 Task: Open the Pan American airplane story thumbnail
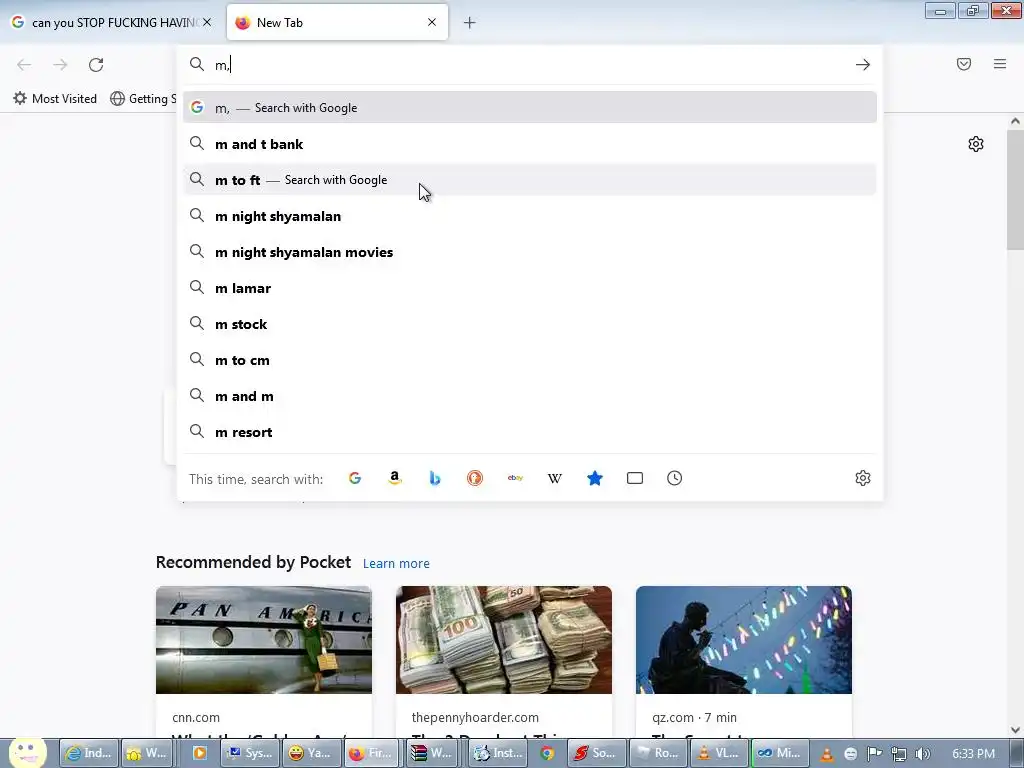tap(264, 639)
